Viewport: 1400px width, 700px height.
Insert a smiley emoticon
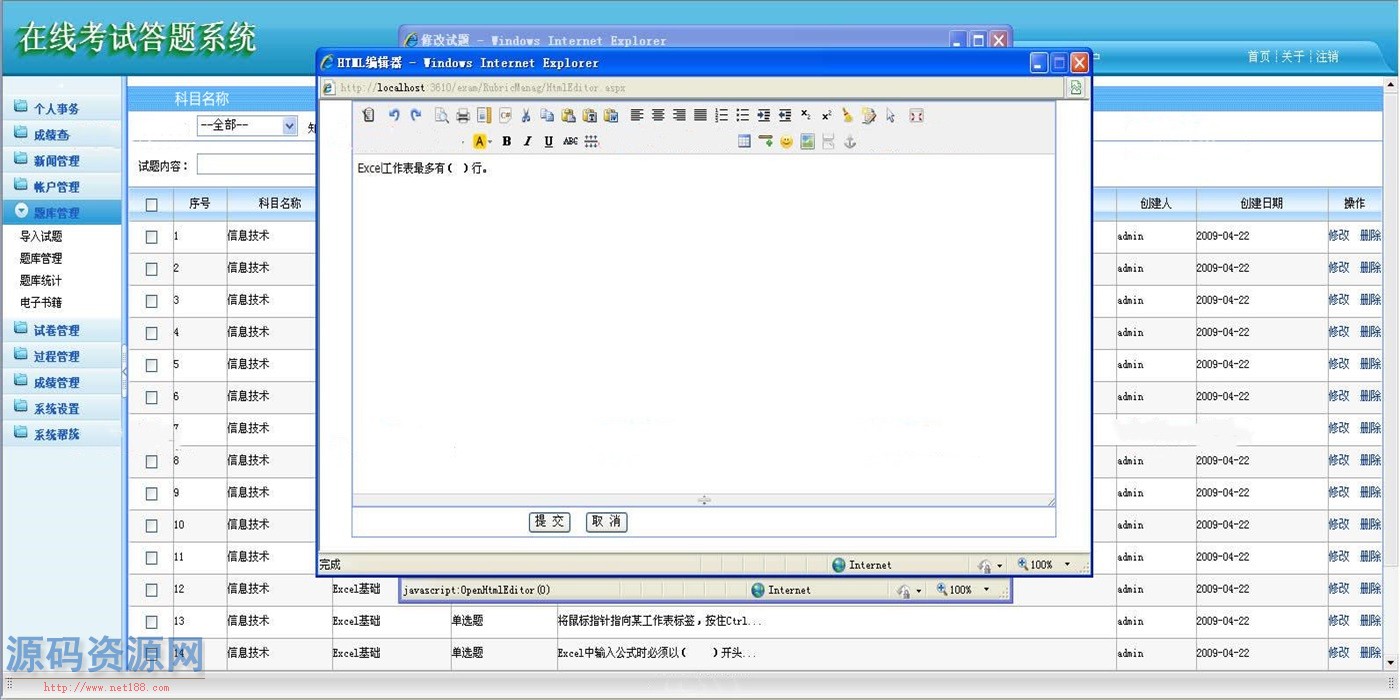(786, 142)
